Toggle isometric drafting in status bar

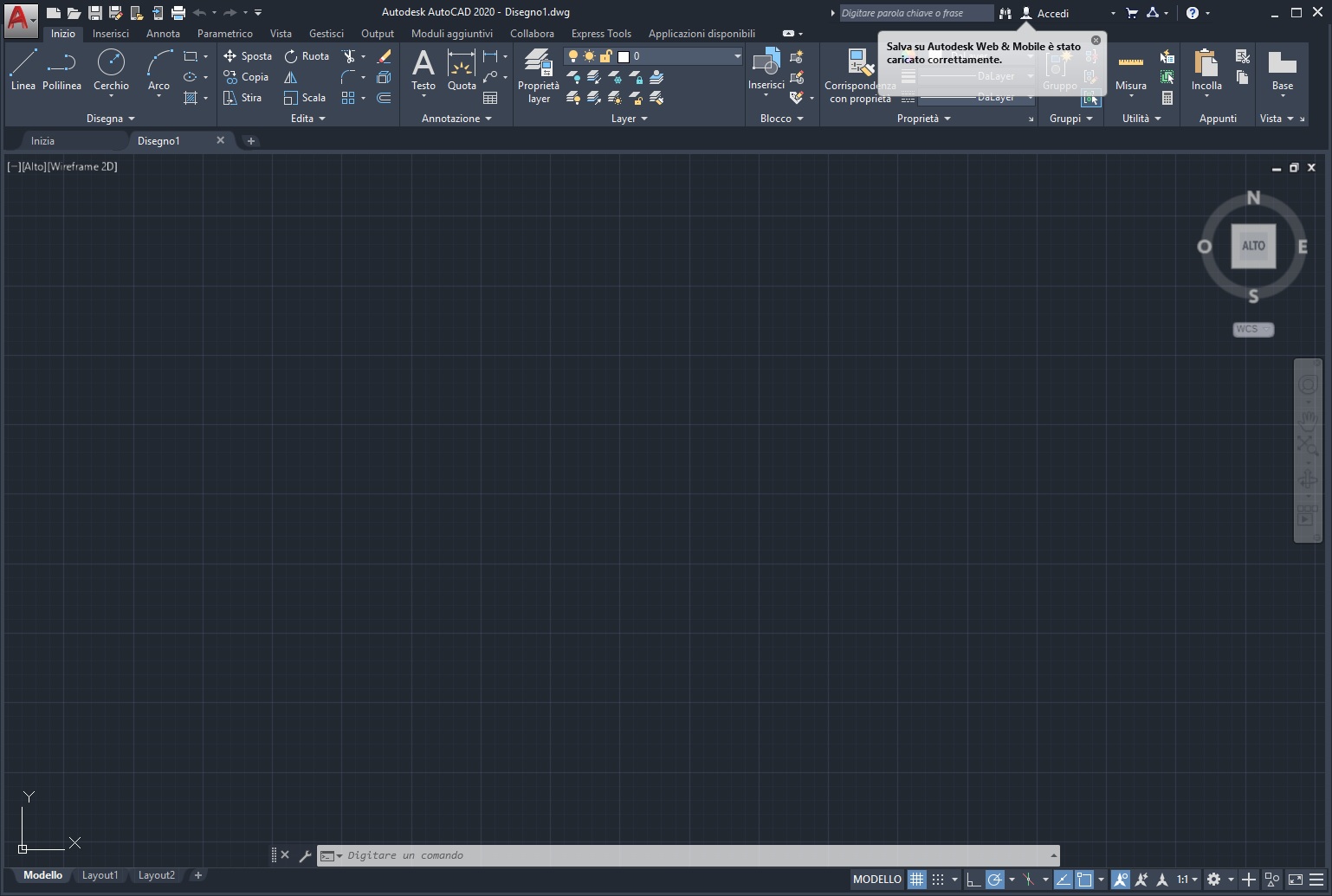[x=1028, y=880]
